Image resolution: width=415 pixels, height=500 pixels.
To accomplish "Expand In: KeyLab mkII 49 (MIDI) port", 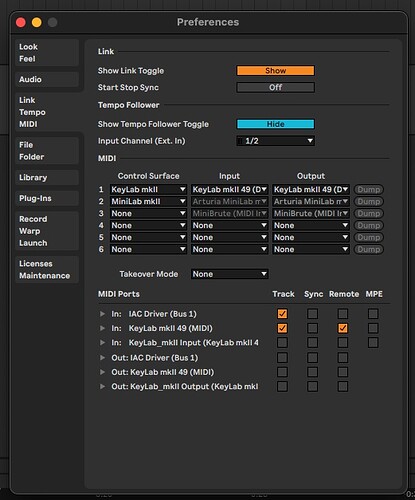I will click(102, 328).
